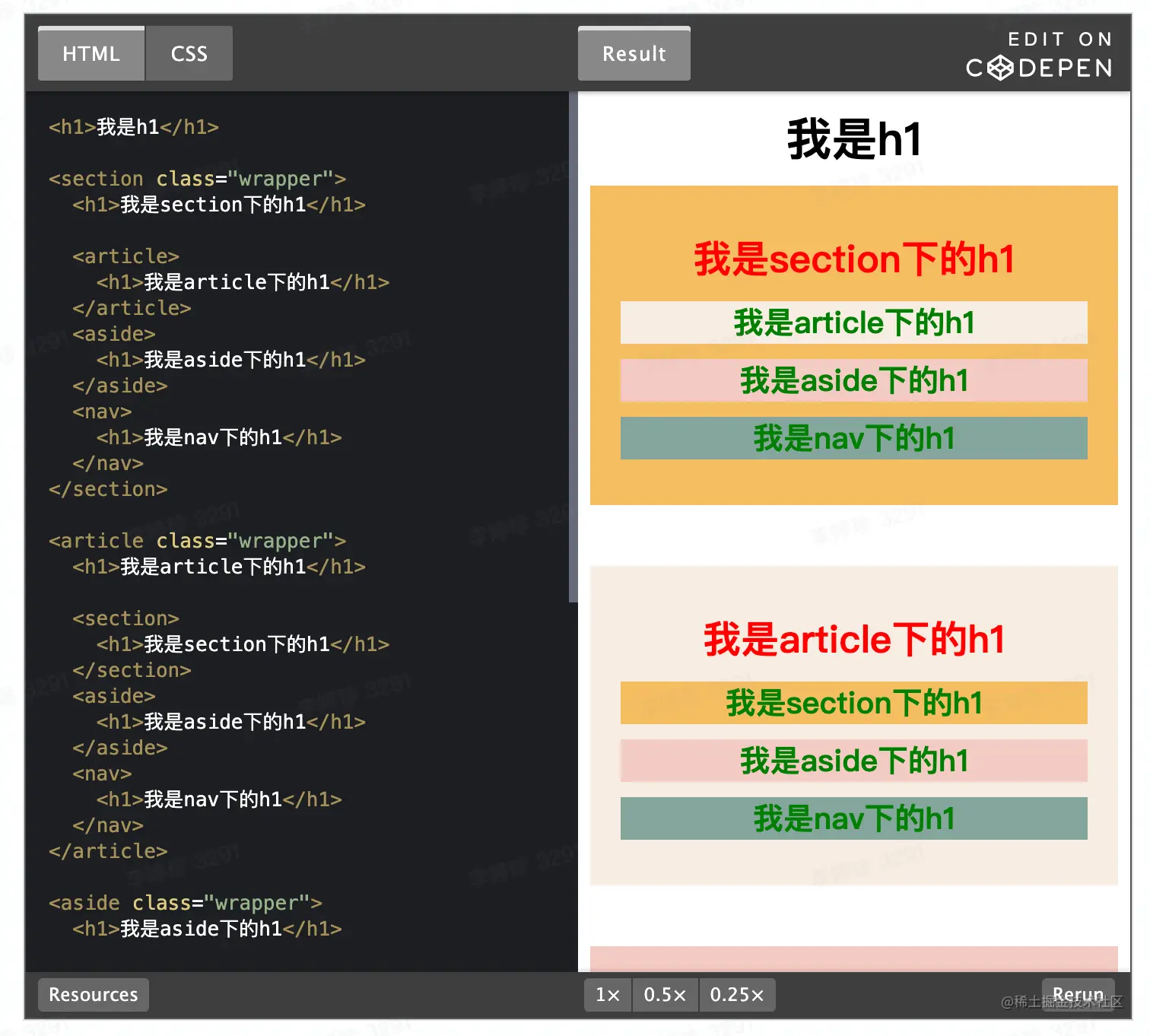The image size is (1150, 1036).
Task: Click the black '我是h1' heading in result
Action: tap(854, 140)
